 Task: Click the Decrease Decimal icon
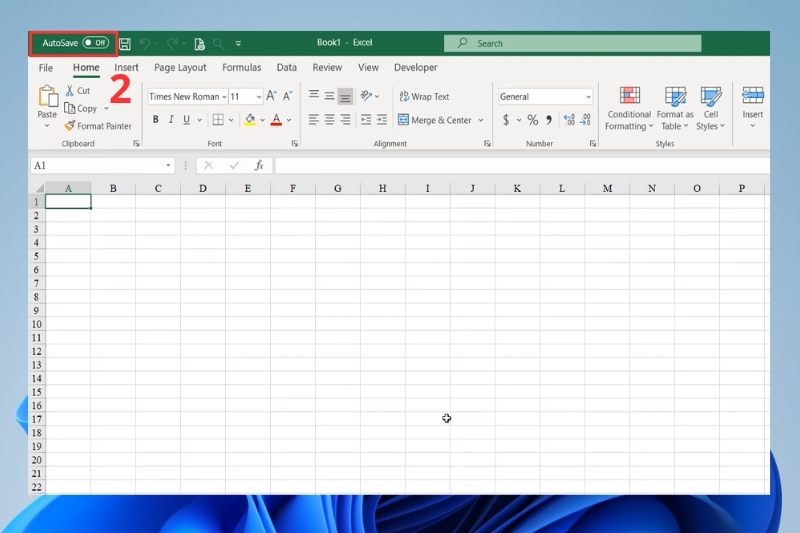point(585,120)
